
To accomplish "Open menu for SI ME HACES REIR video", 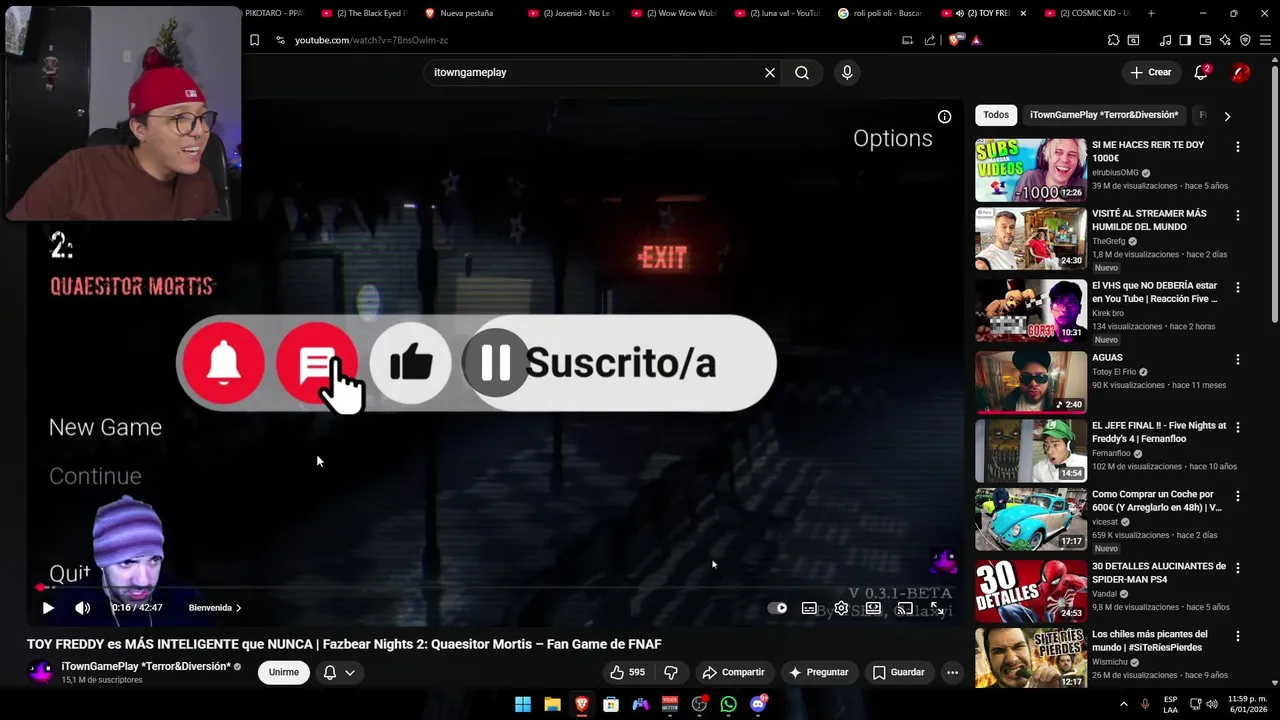I will (x=1238, y=147).
